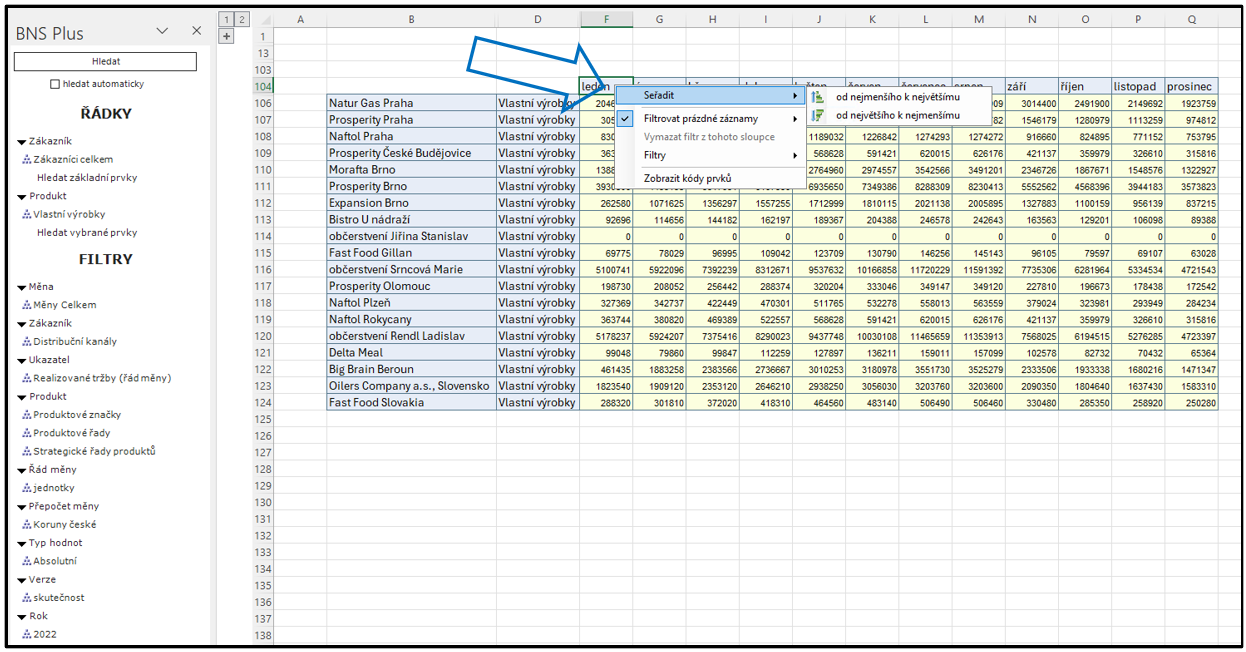Select column Q header
1246x652 pixels.
pyautogui.click(x=1191, y=20)
